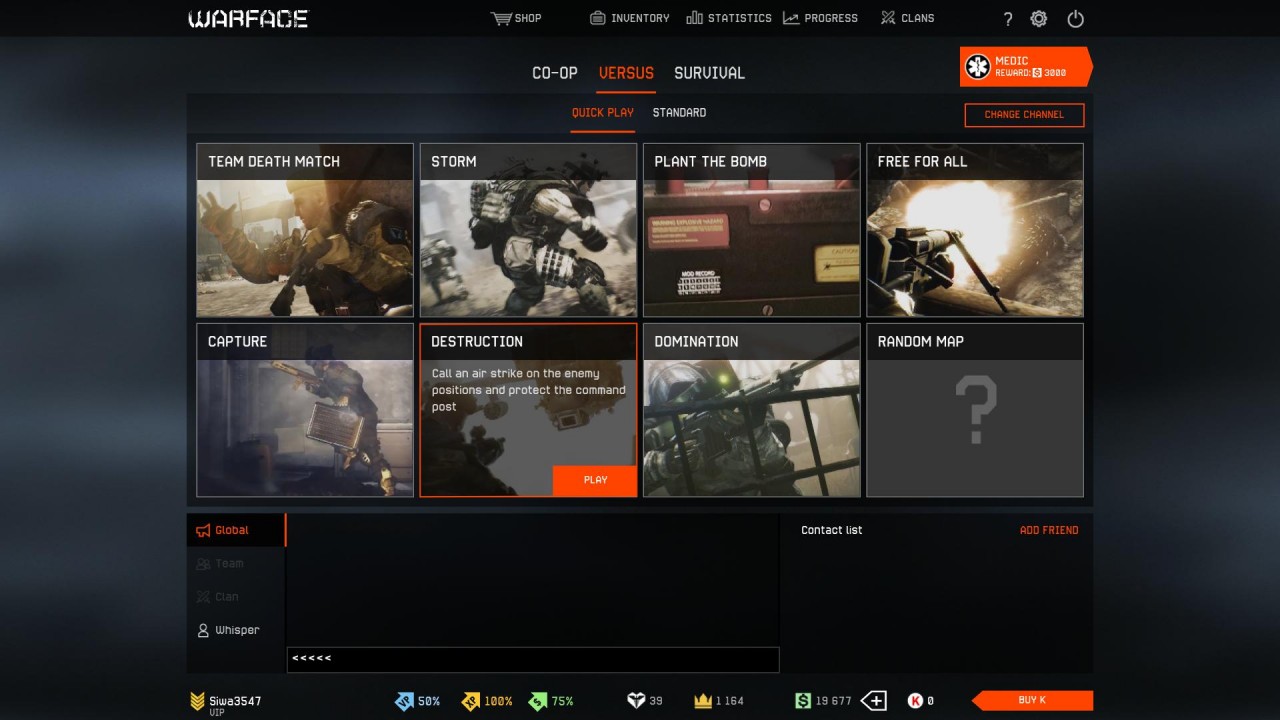This screenshot has height=720, width=1280.
Task: Click the player name Siwa3547
Action: click(235, 701)
